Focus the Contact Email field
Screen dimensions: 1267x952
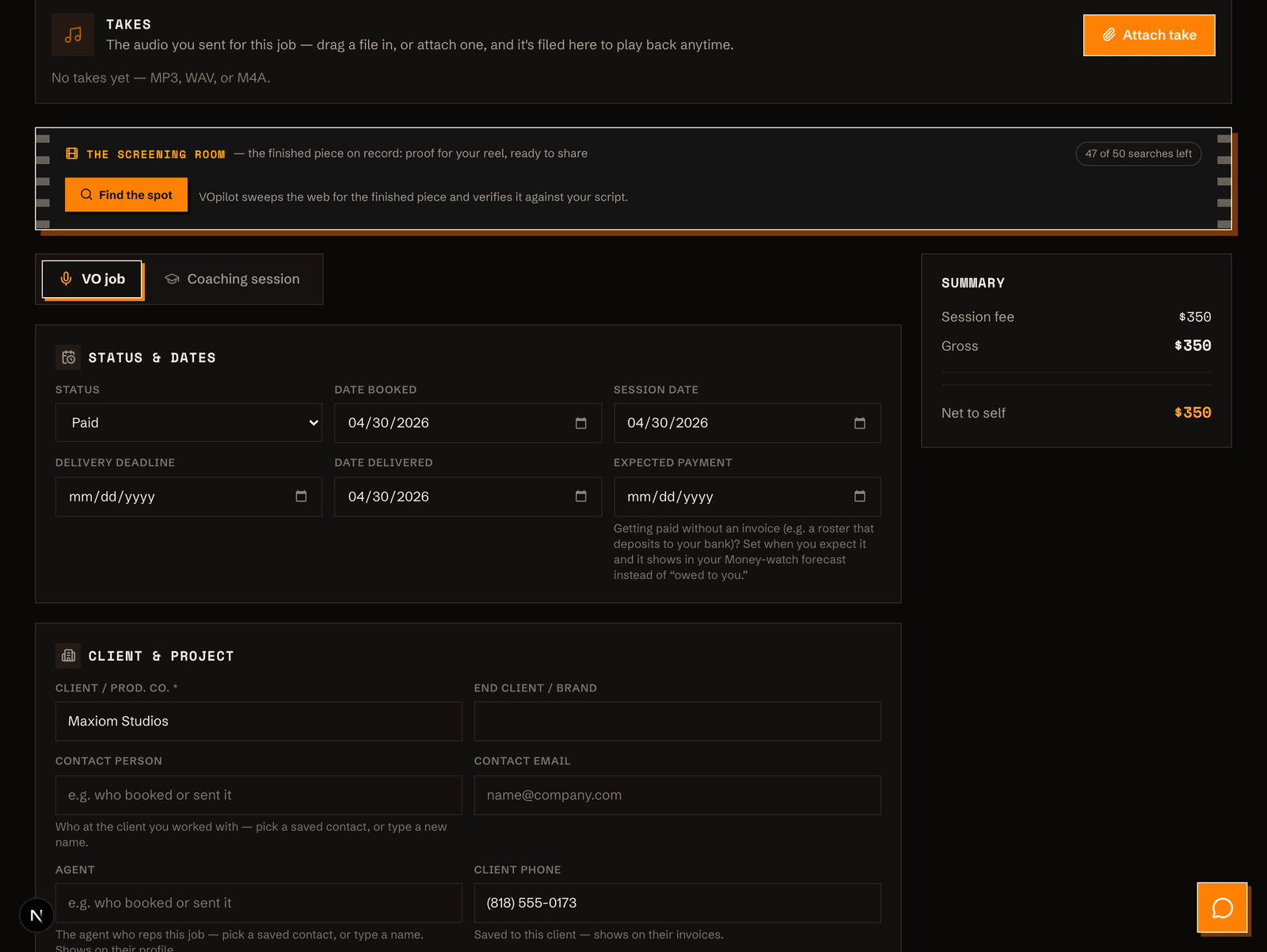click(x=677, y=795)
